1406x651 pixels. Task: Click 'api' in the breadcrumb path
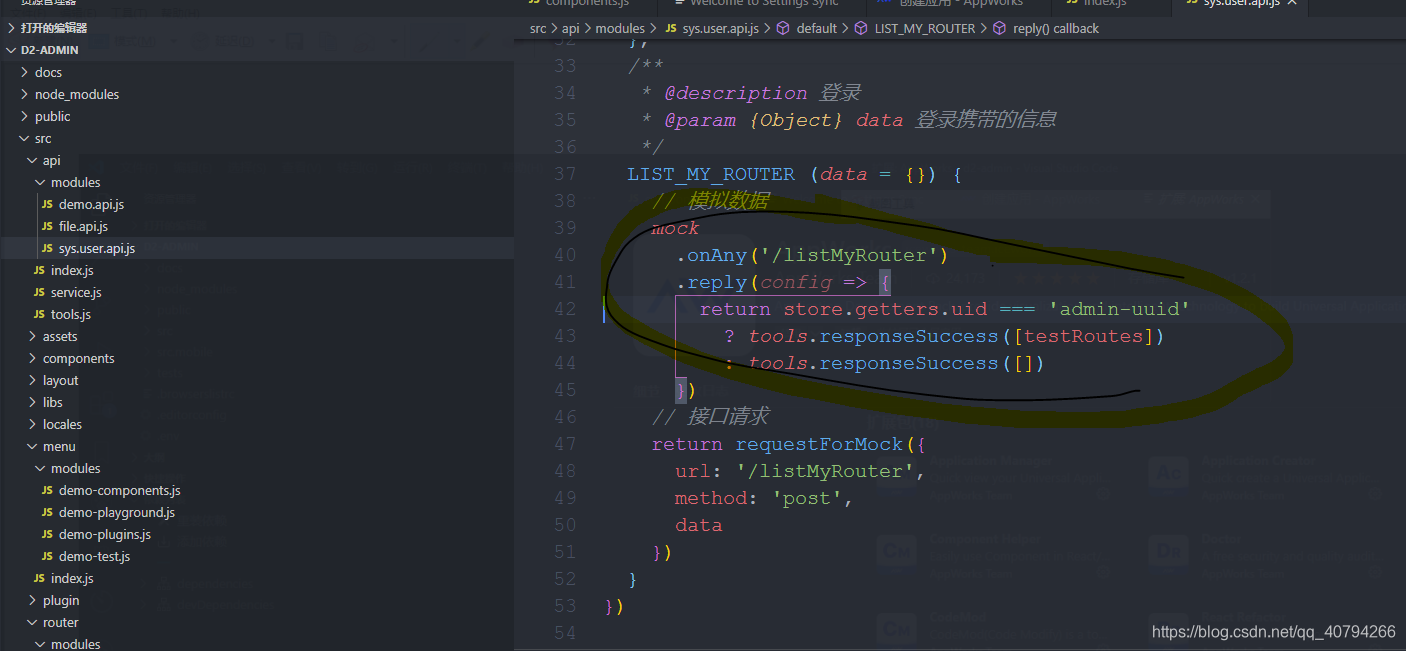(x=570, y=28)
